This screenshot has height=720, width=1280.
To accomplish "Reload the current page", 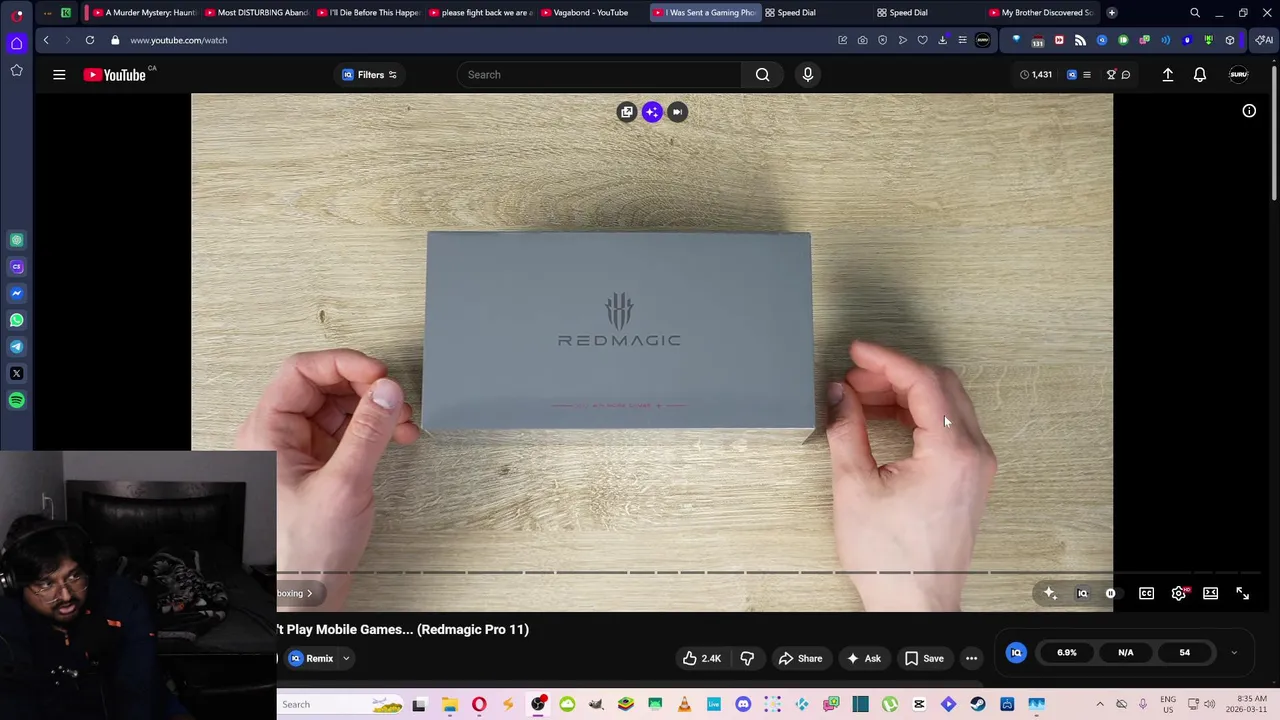I will pyautogui.click(x=90, y=40).
